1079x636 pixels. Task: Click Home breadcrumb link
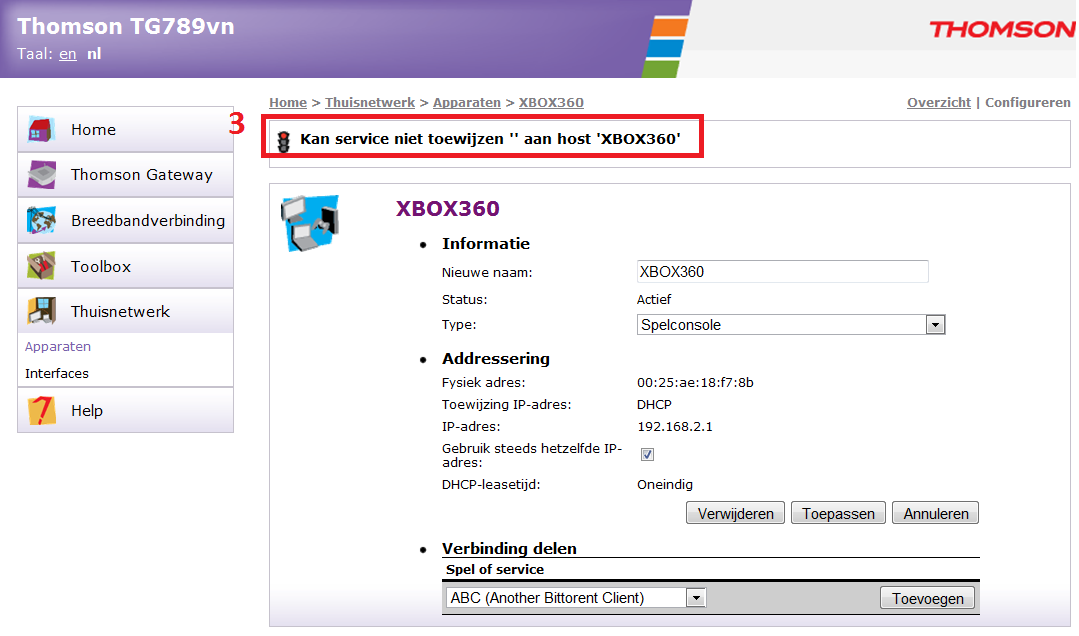pos(288,103)
